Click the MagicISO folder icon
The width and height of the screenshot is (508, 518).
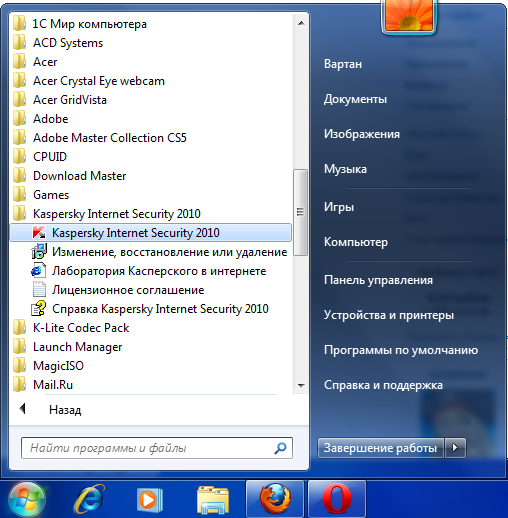tap(20, 366)
